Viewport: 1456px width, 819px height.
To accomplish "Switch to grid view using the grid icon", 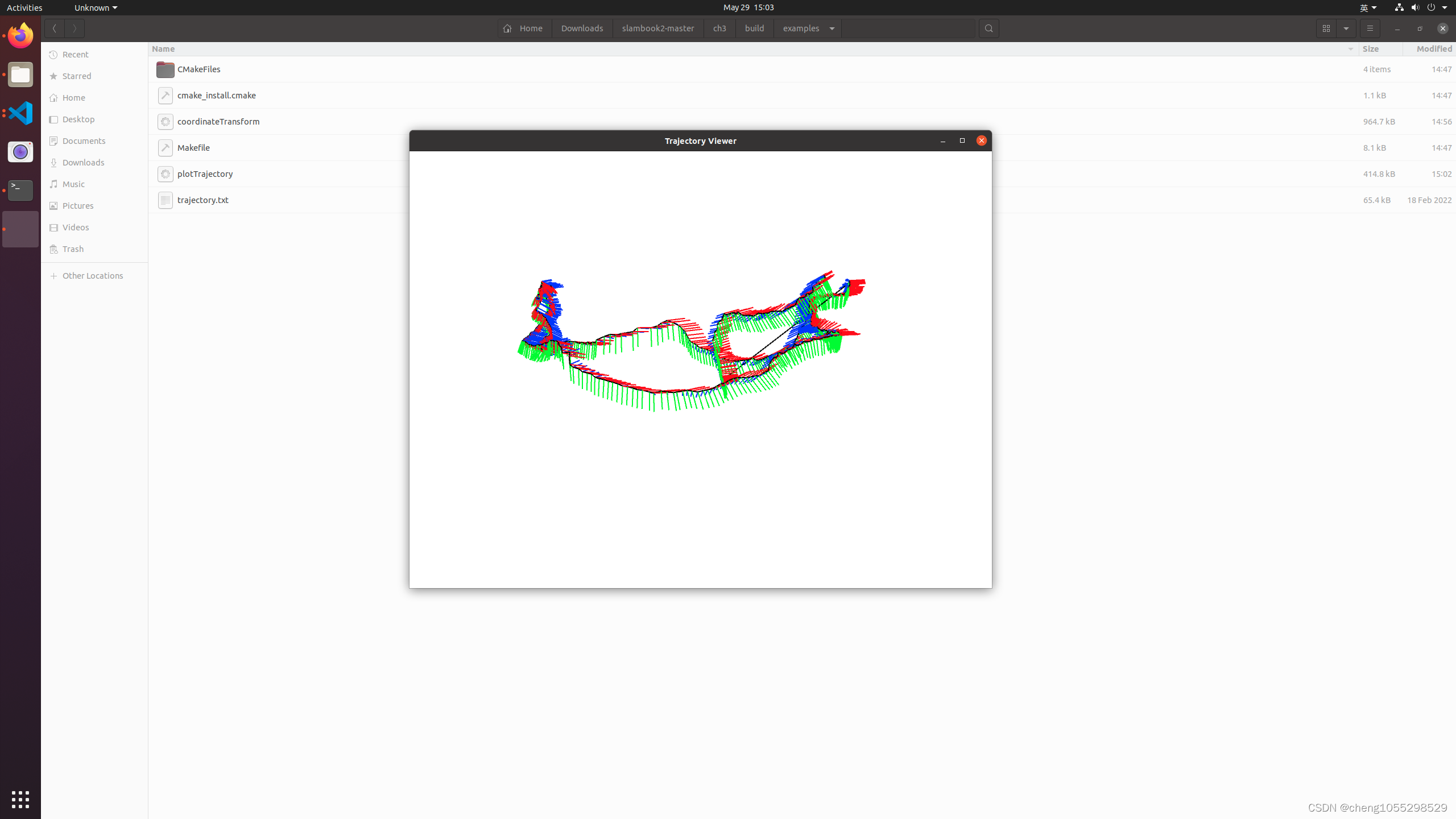I will point(1326,28).
